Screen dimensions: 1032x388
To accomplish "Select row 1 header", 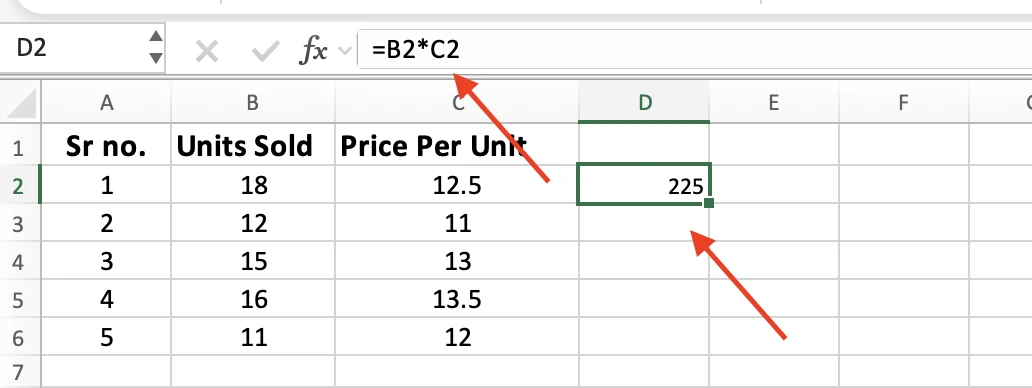I will [x=20, y=145].
